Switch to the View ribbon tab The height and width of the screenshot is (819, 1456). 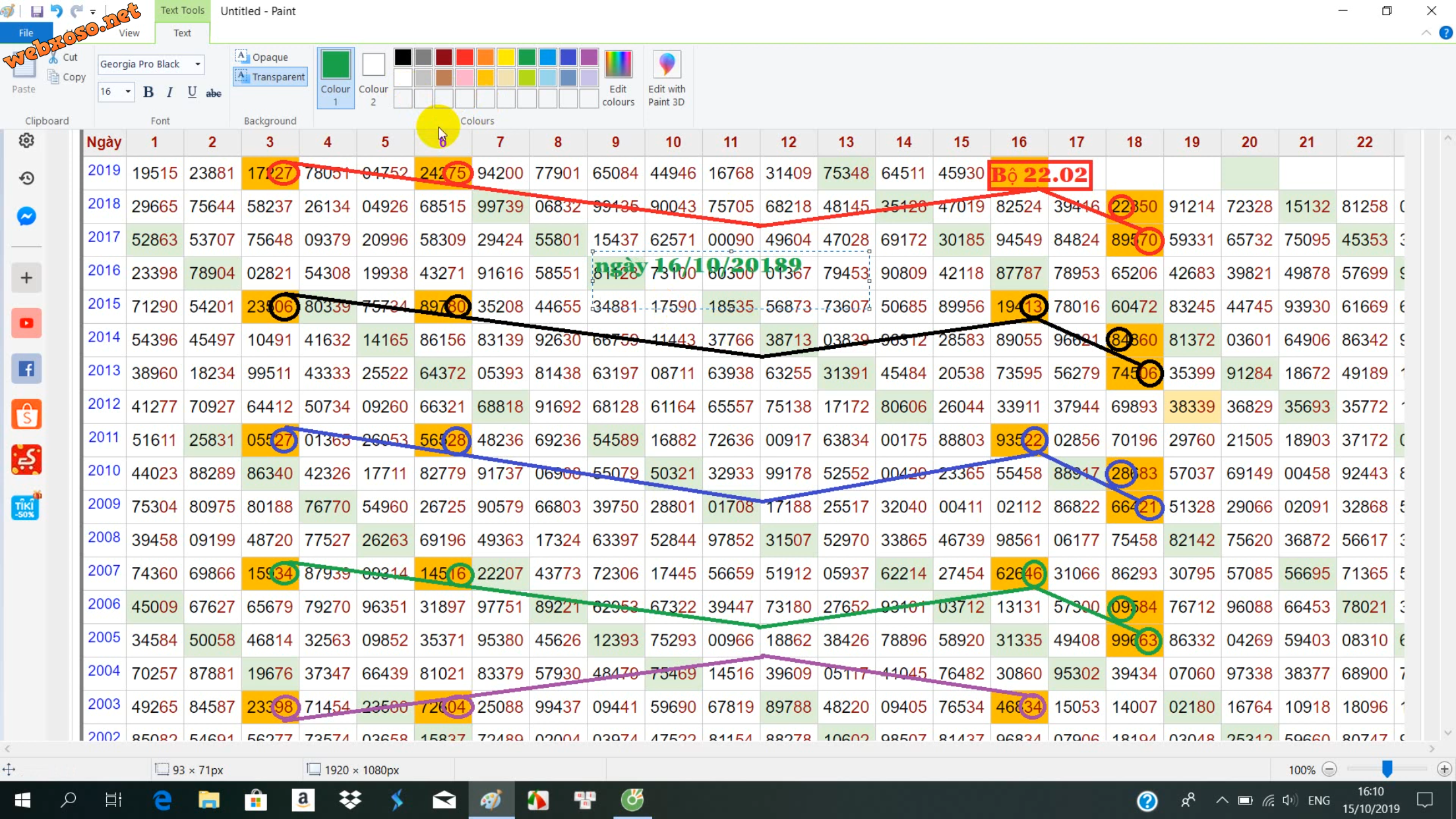129,33
